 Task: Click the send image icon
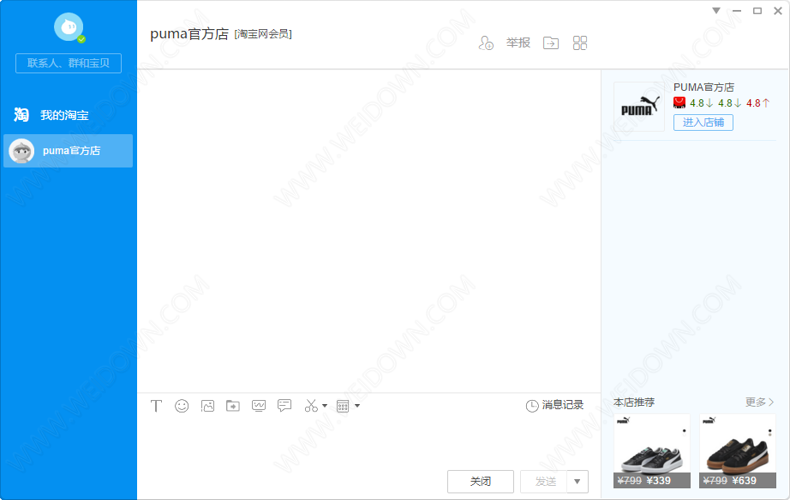pos(208,406)
